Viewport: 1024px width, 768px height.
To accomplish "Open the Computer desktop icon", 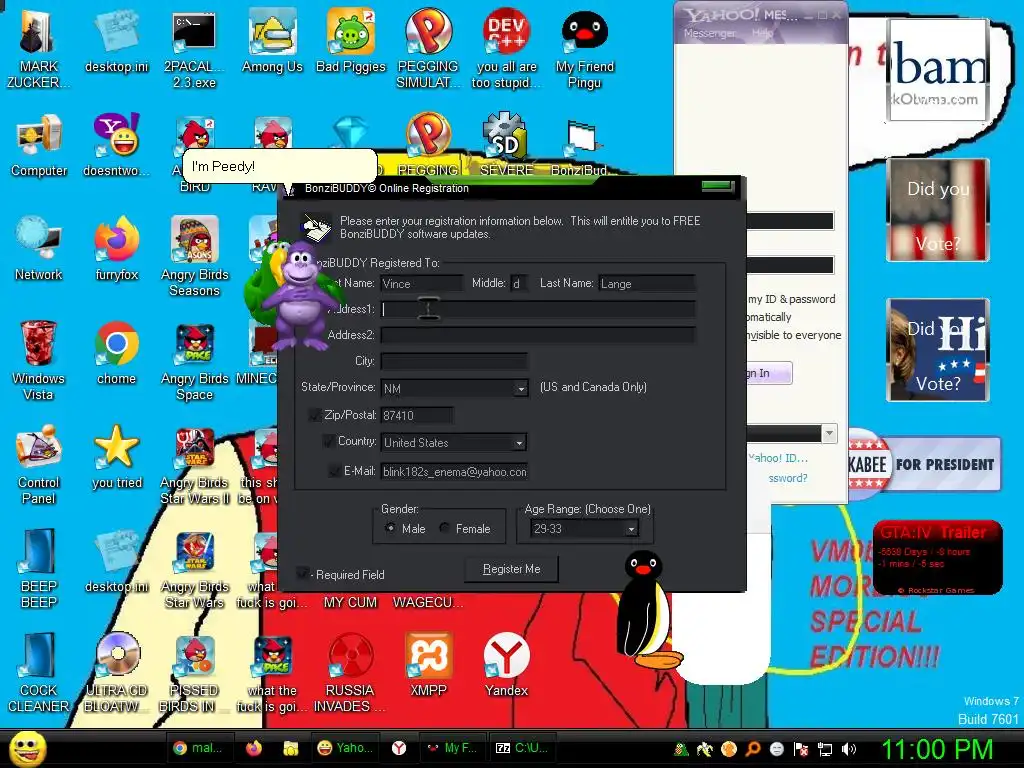I will click(x=39, y=145).
